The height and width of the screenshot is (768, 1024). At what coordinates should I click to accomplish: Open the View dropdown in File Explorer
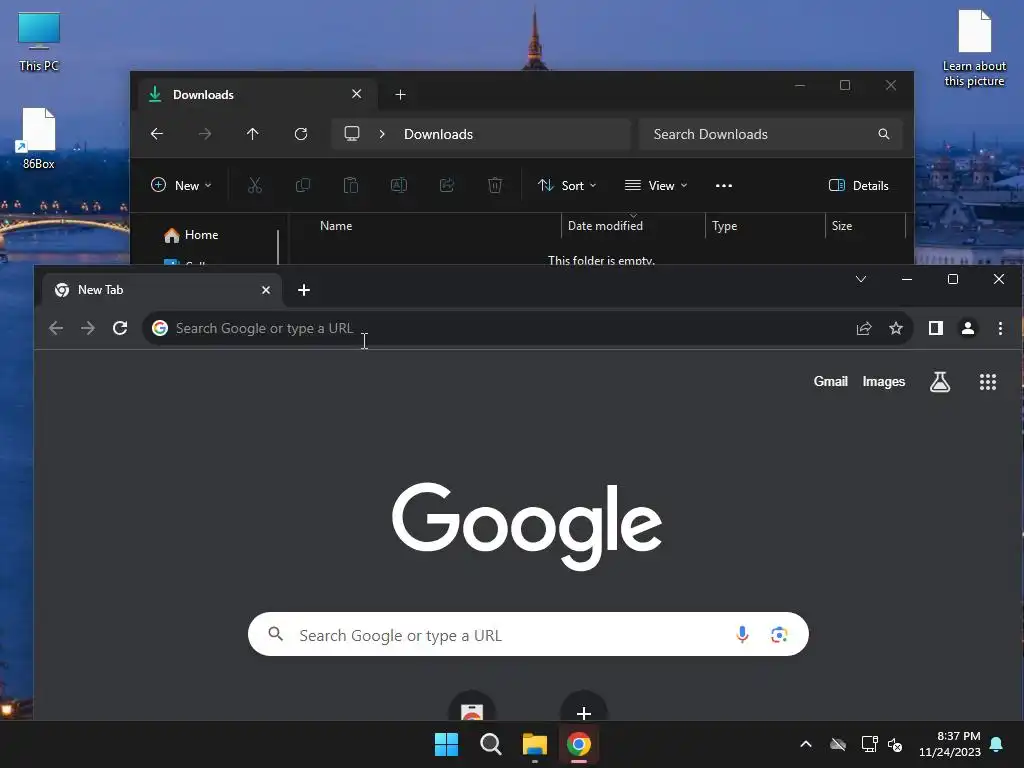point(656,185)
